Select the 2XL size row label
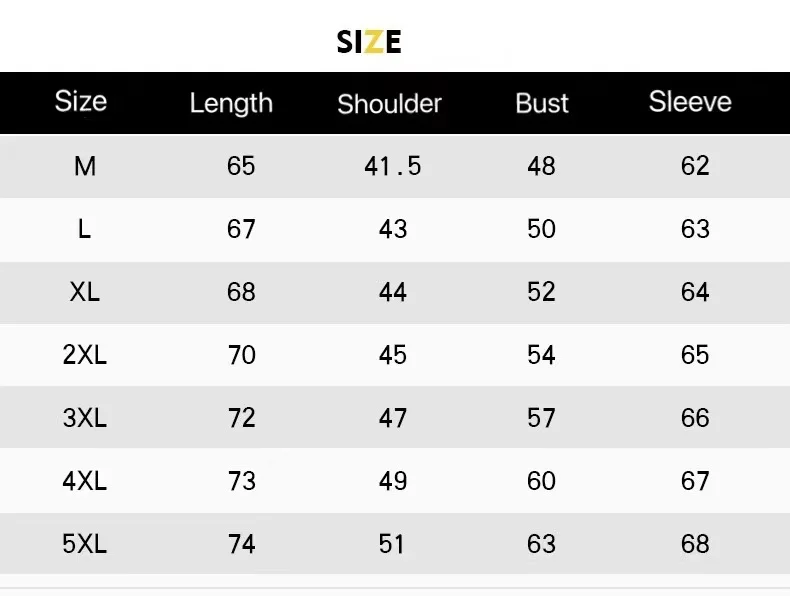Viewport: 790px width, 596px height. 85,355
